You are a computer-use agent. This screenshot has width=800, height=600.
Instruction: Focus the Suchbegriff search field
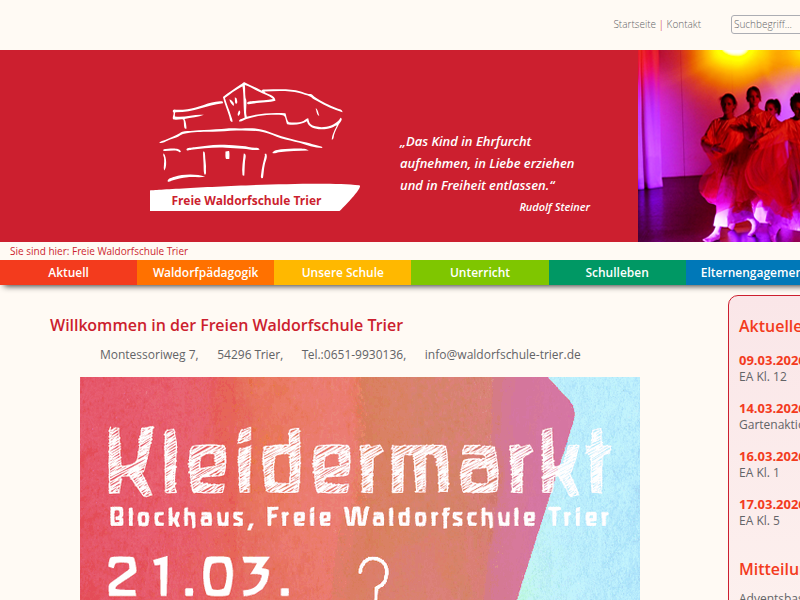click(x=766, y=24)
